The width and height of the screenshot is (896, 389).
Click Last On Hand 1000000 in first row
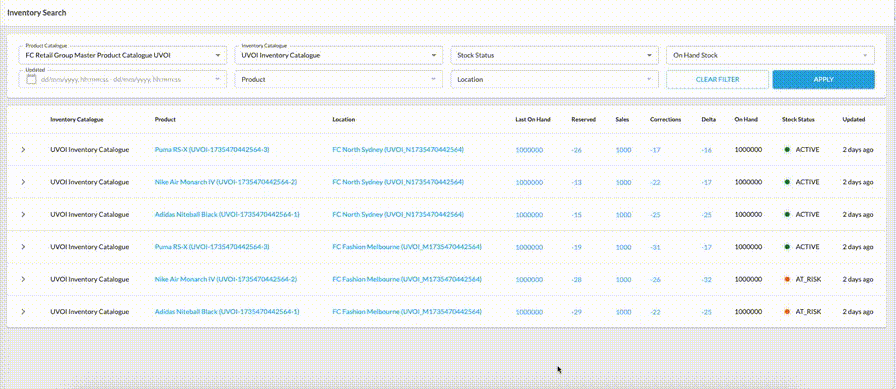529,150
